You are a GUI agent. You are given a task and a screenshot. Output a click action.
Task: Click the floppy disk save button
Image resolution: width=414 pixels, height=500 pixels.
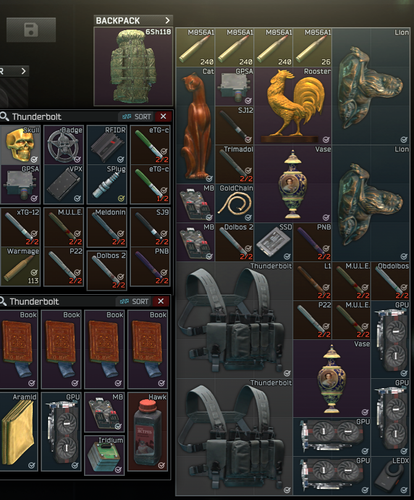[x=31, y=30]
